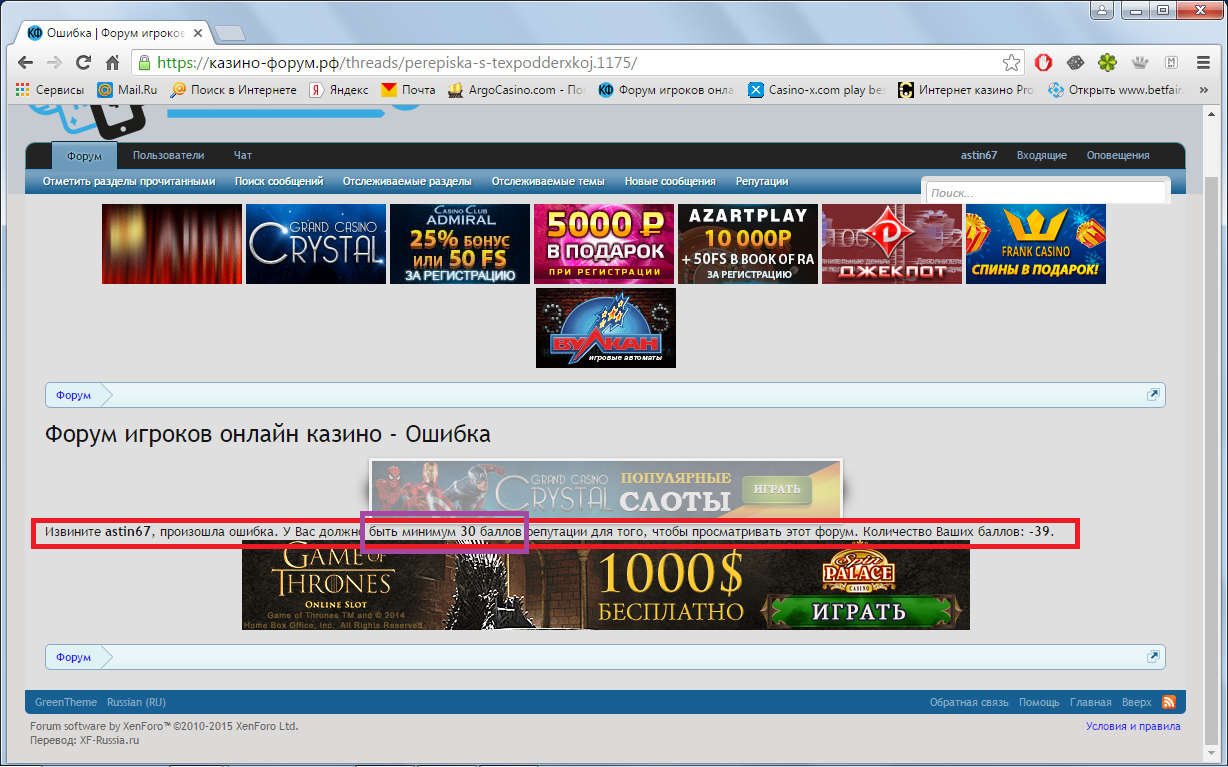Open the AzartPlay 10 000Р banner
The image size is (1228, 767).
click(748, 244)
